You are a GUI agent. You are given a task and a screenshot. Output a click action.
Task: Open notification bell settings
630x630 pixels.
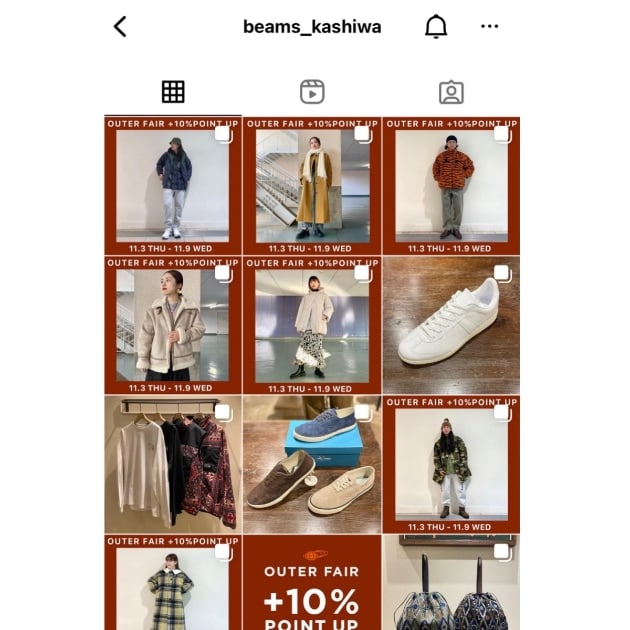coord(436,27)
